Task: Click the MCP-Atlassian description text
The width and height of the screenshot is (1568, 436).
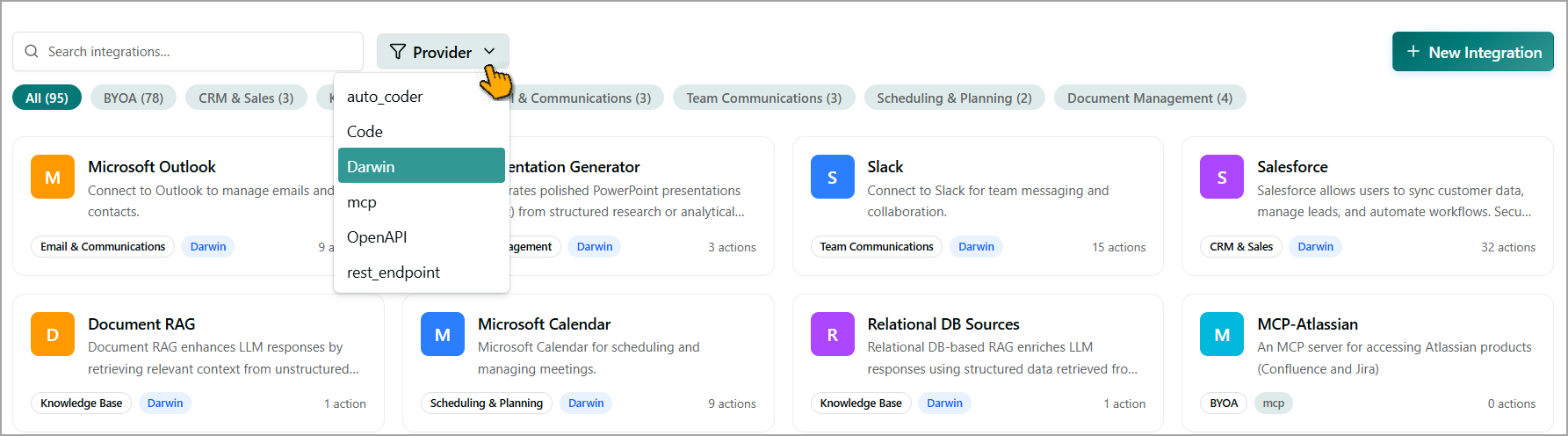Action: click(1394, 358)
